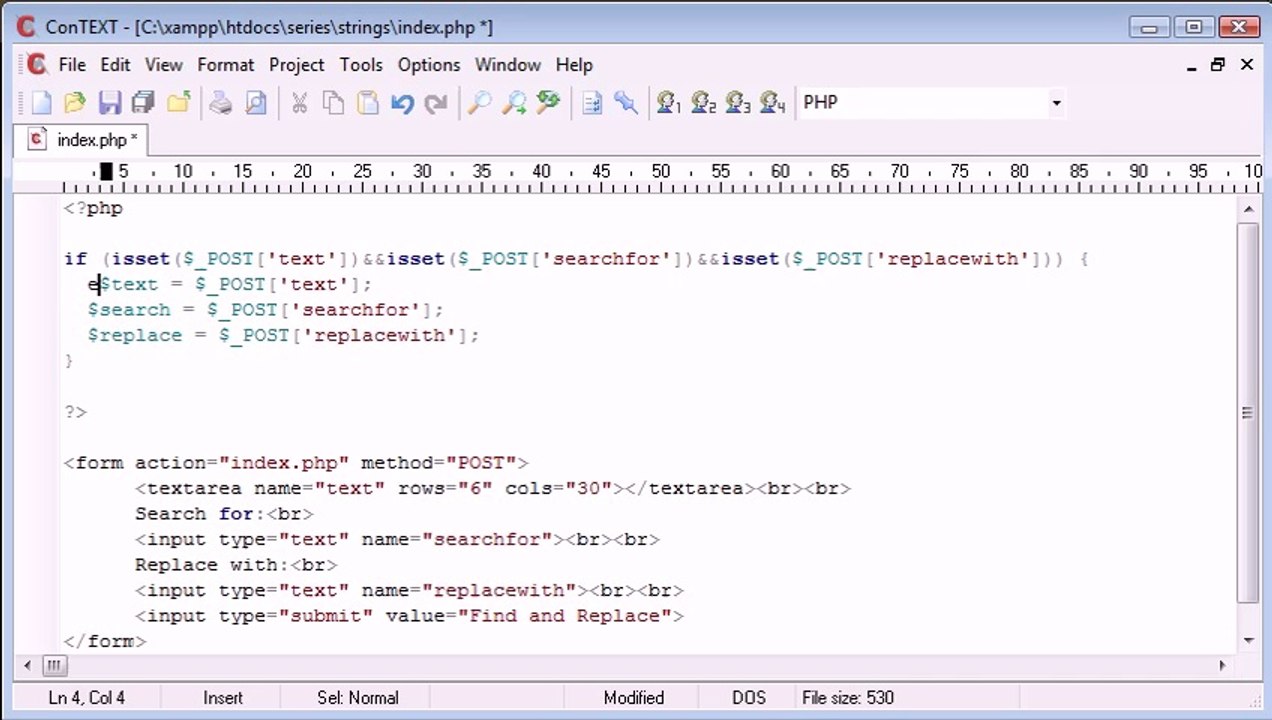Open the Format menu

click(x=225, y=64)
